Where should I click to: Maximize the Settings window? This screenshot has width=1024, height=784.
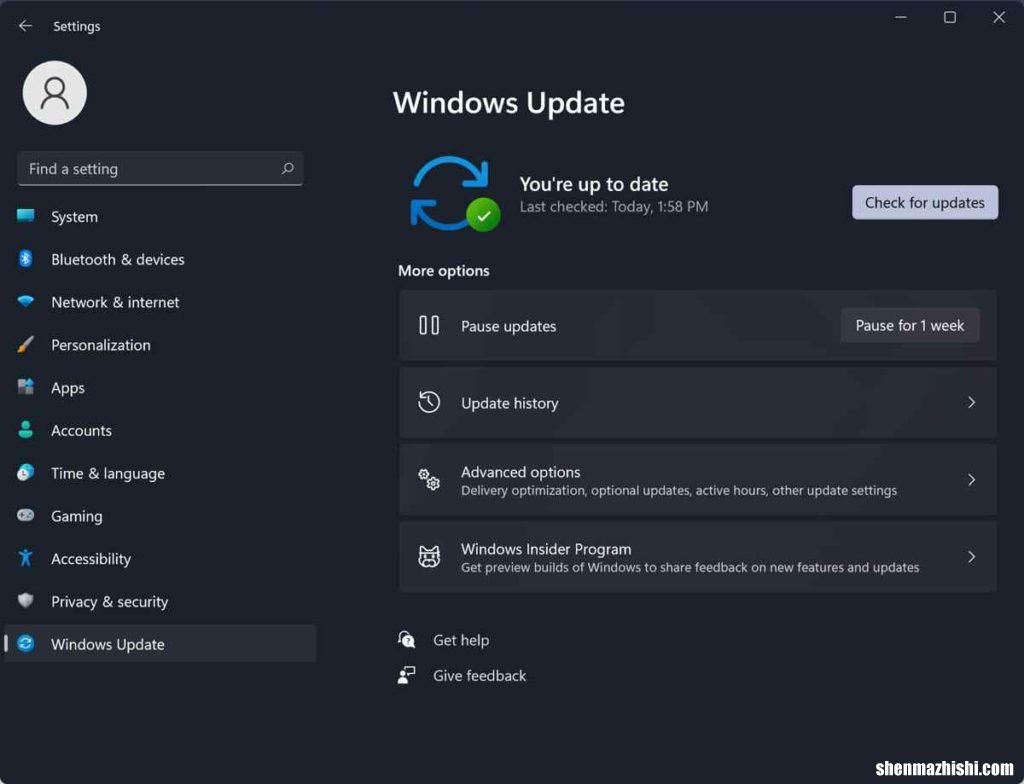tap(950, 17)
